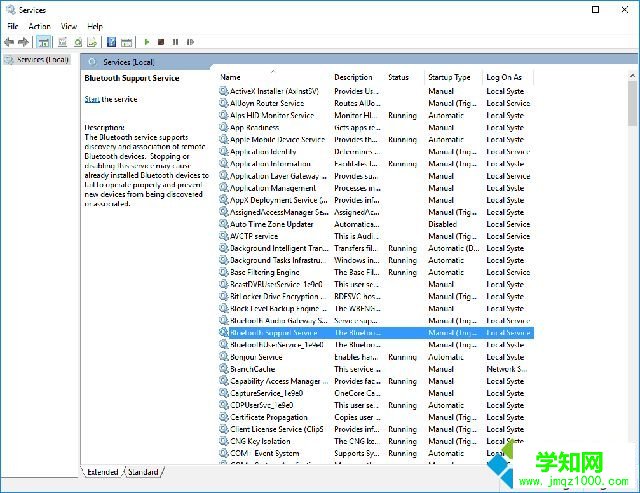The image size is (640, 493).
Task: Toggle the show/hide console tree icon
Action: tap(43, 42)
